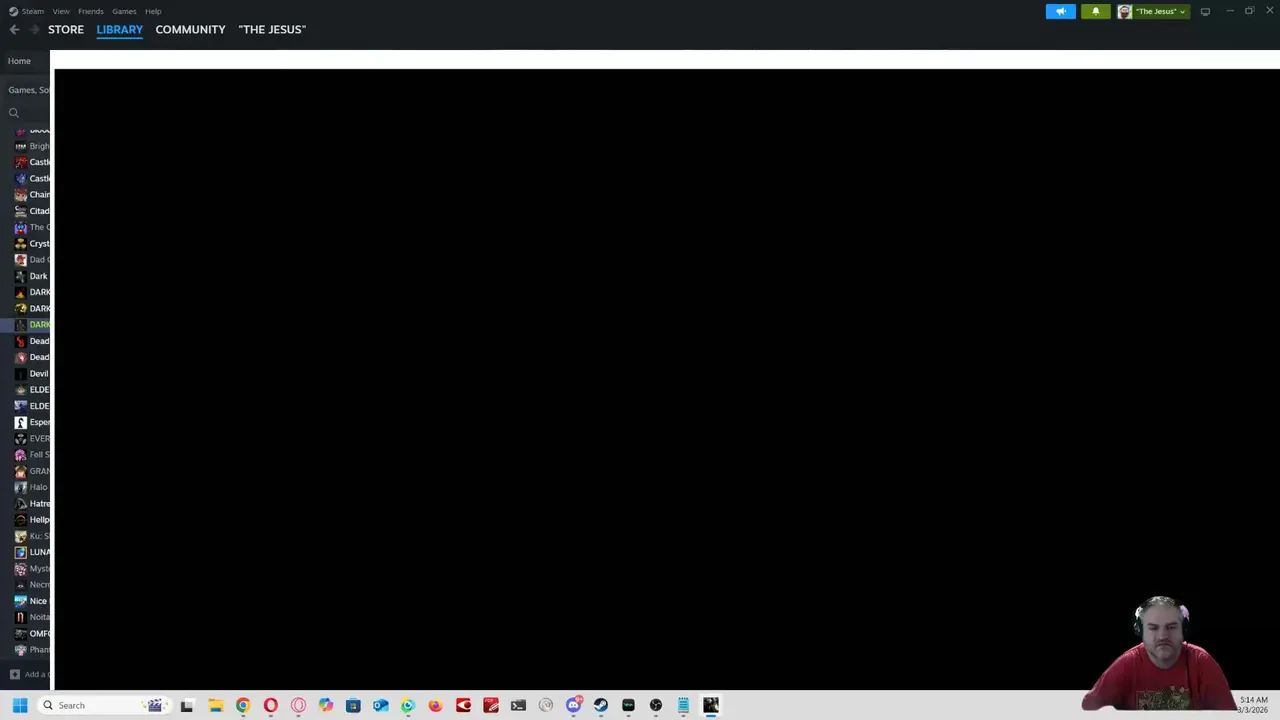Open Outlook from taskbar
Image resolution: width=1280 pixels, height=720 pixels.
(x=380, y=705)
